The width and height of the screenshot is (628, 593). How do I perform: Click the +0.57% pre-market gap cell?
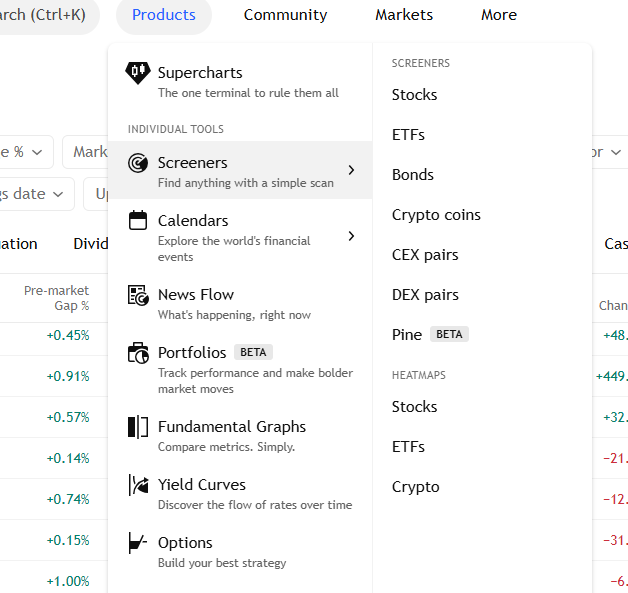pyautogui.click(x=68, y=417)
